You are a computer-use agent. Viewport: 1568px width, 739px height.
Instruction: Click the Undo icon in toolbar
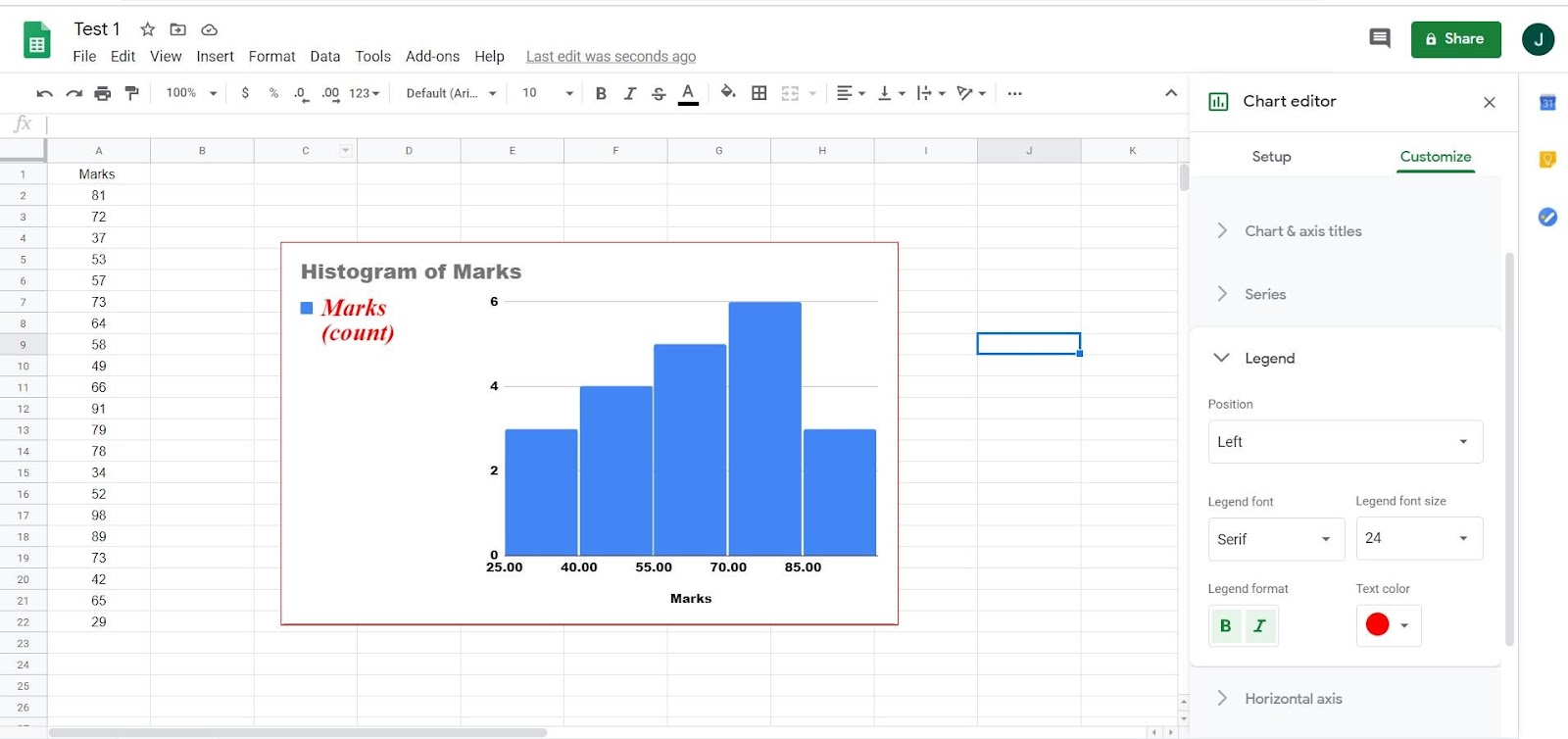(44, 93)
